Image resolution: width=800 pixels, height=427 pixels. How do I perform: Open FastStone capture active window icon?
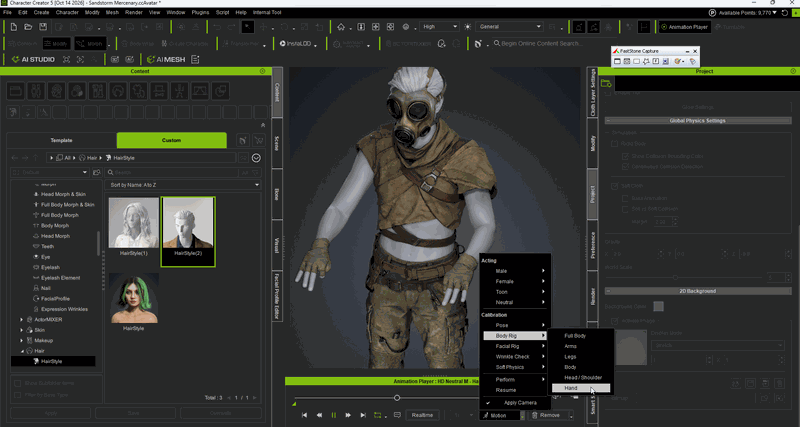click(617, 61)
